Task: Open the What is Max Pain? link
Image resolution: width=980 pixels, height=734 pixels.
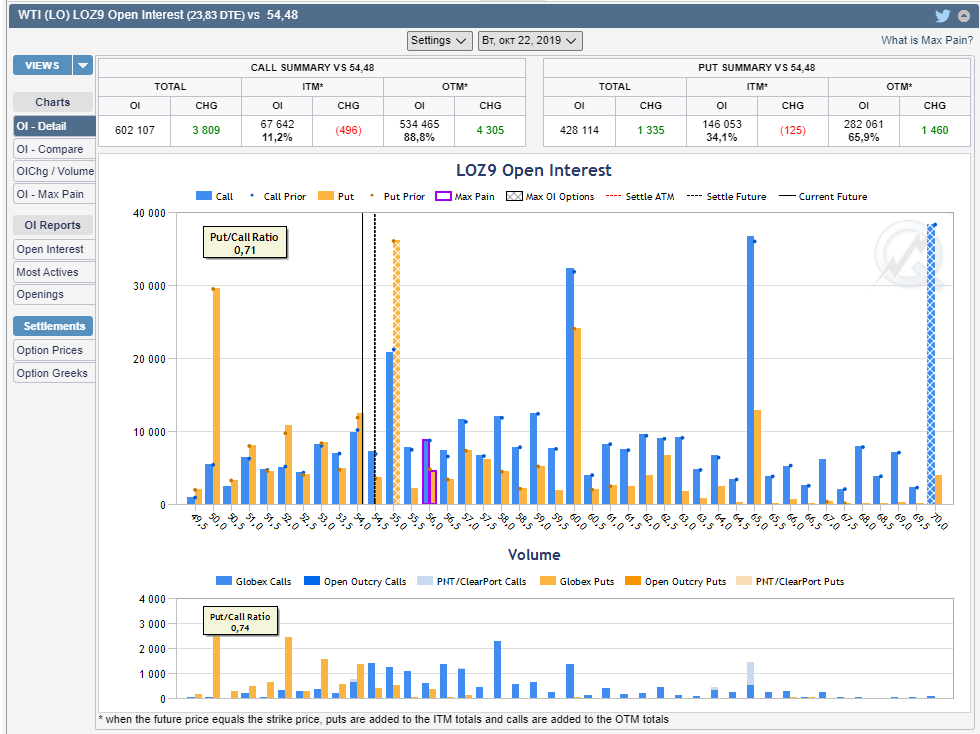Action: tap(926, 41)
